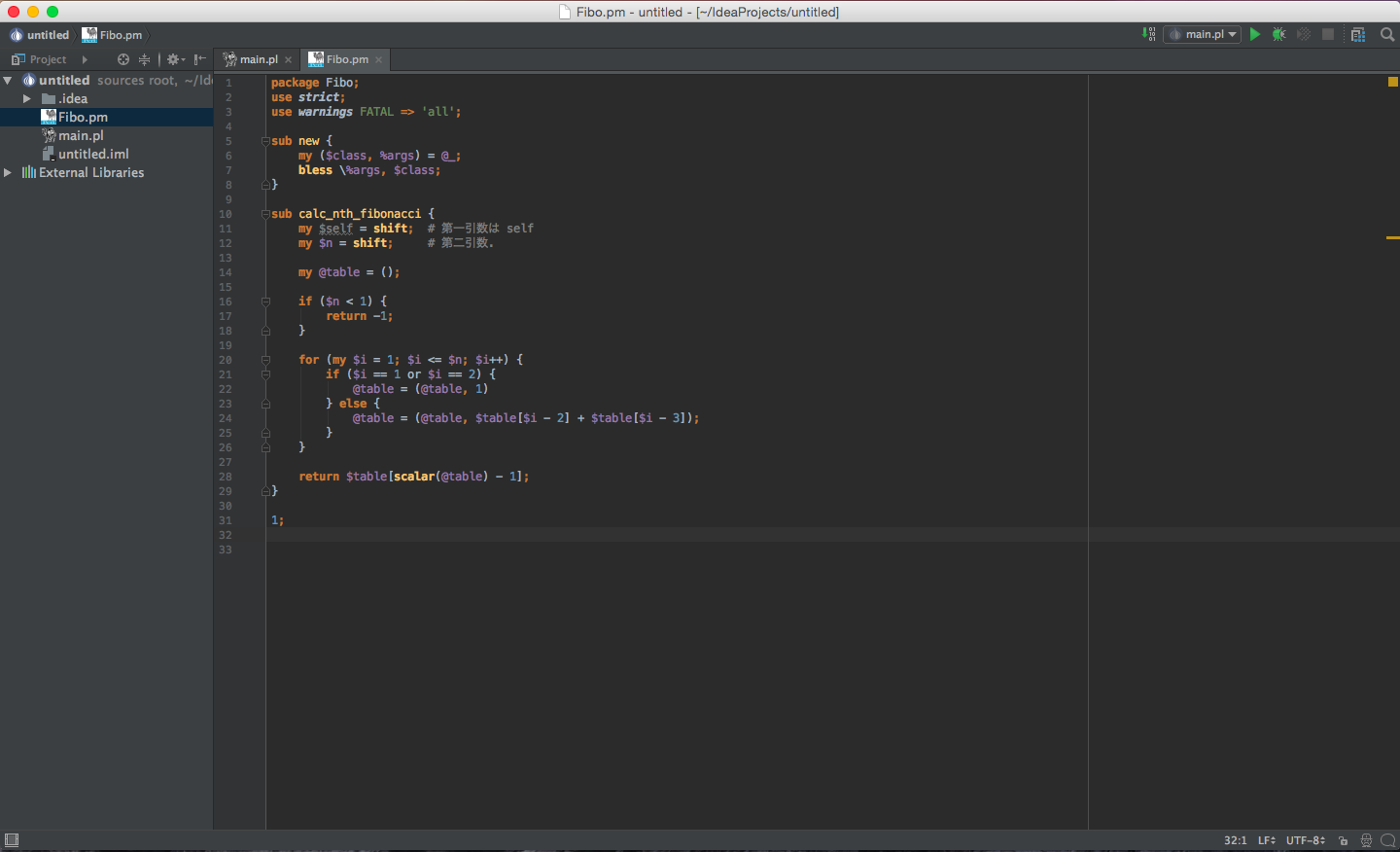Click the Search Everywhere magnifier icon

1387,34
